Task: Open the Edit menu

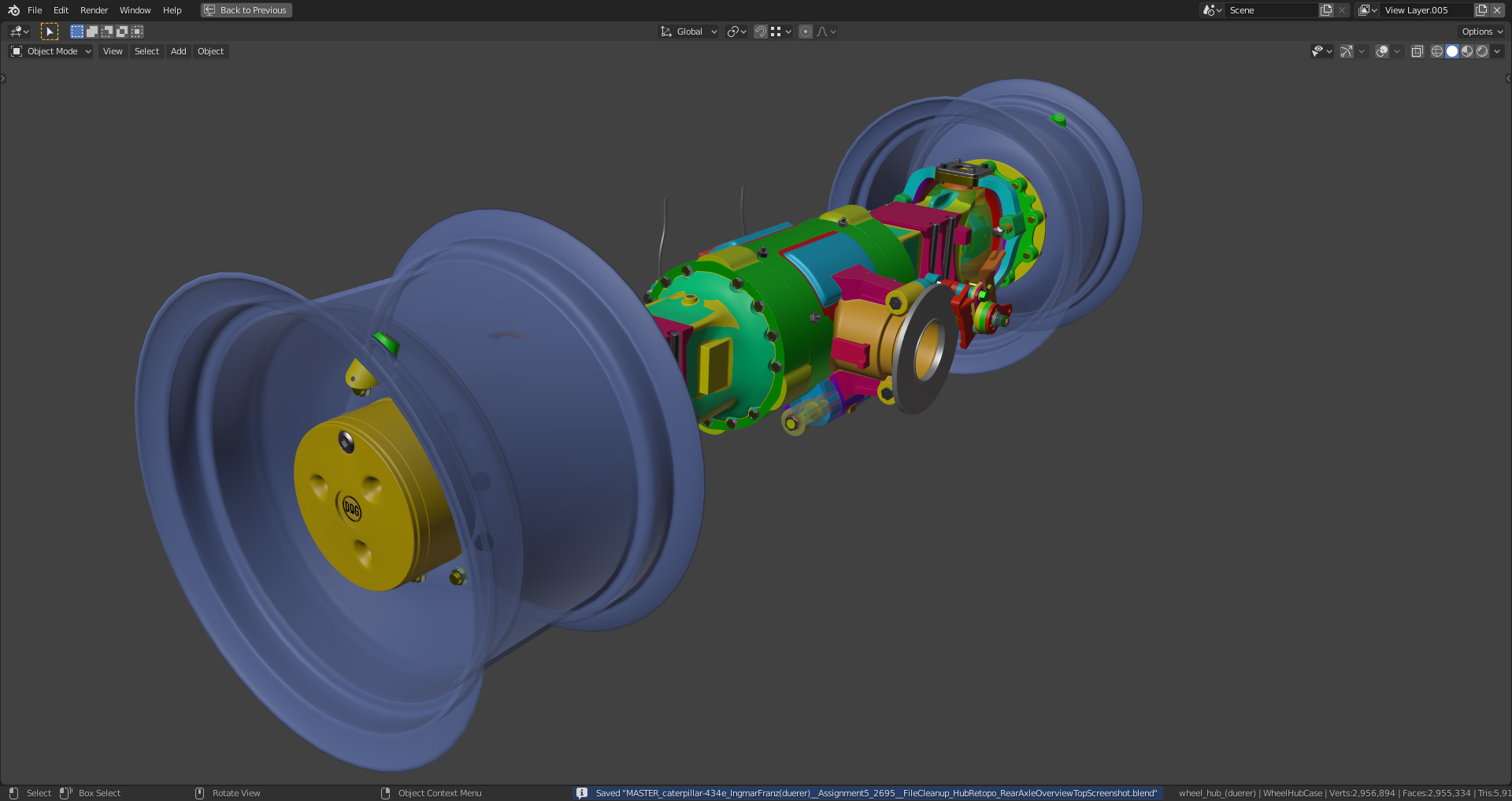Action: (61, 10)
